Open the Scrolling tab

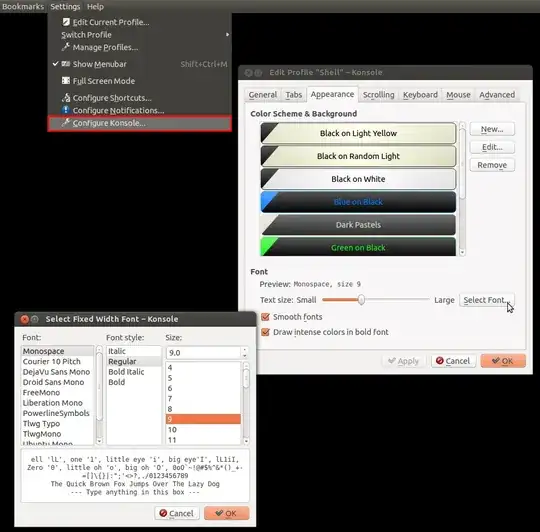[x=378, y=95]
